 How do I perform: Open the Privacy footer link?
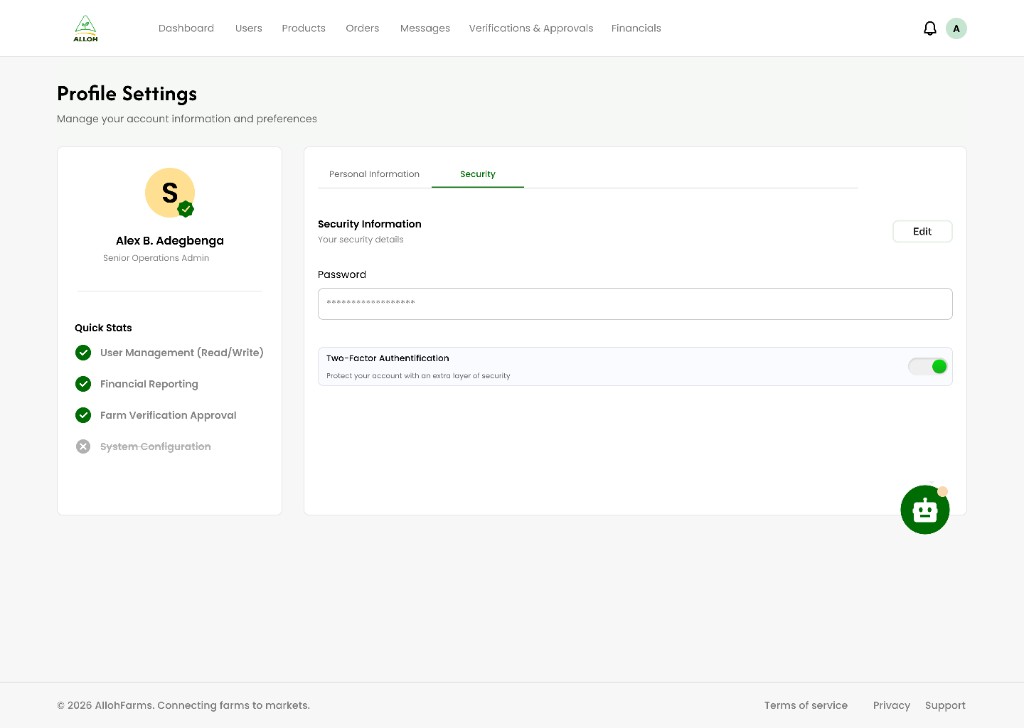pyautogui.click(x=891, y=705)
